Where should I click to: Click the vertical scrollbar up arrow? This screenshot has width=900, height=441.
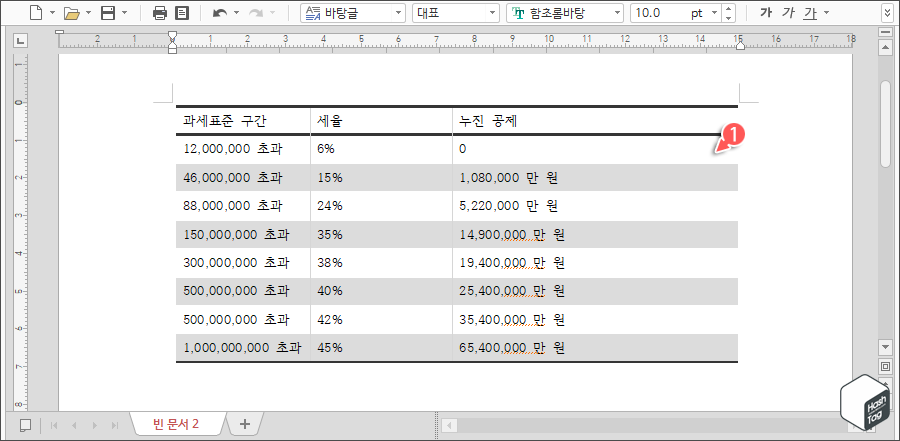click(x=886, y=48)
